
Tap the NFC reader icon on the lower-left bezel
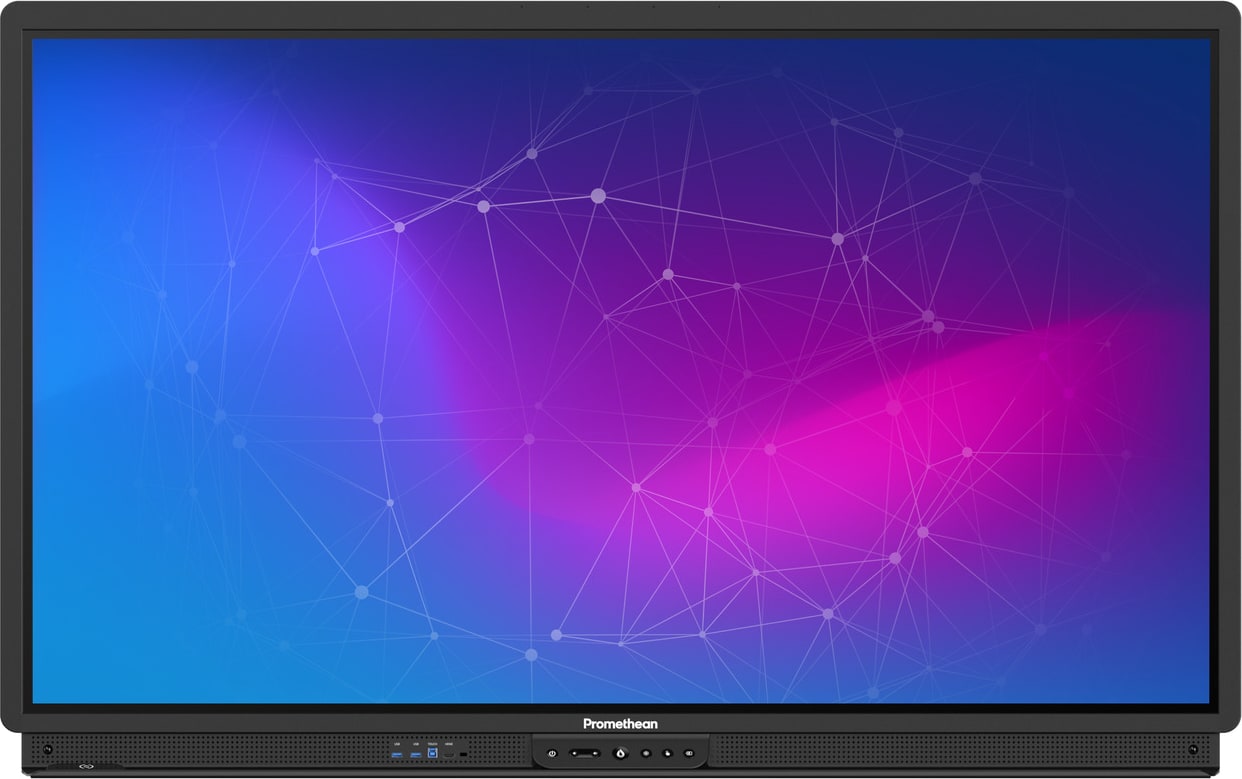click(x=85, y=768)
